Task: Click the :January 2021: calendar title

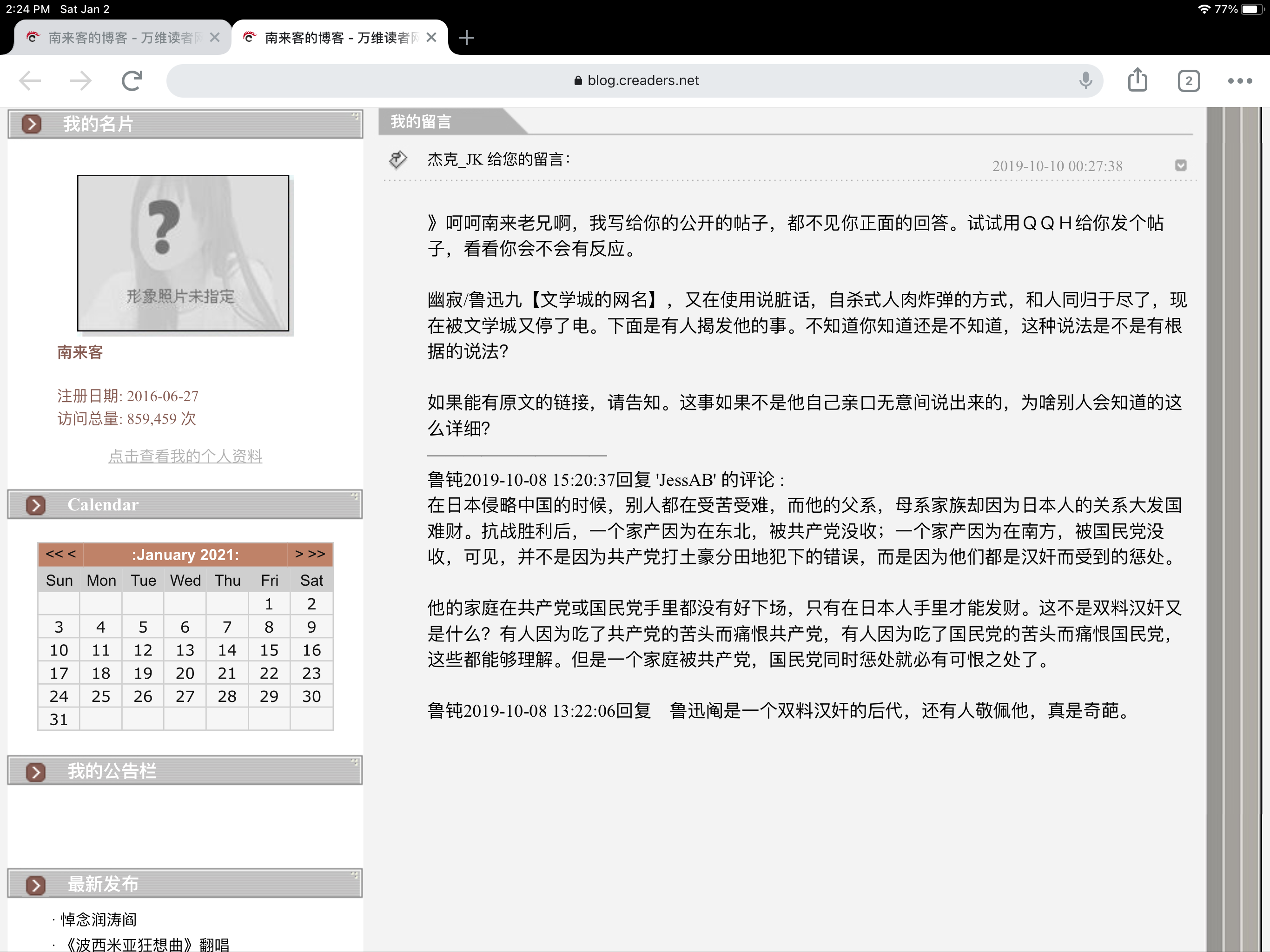Action: point(185,555)
